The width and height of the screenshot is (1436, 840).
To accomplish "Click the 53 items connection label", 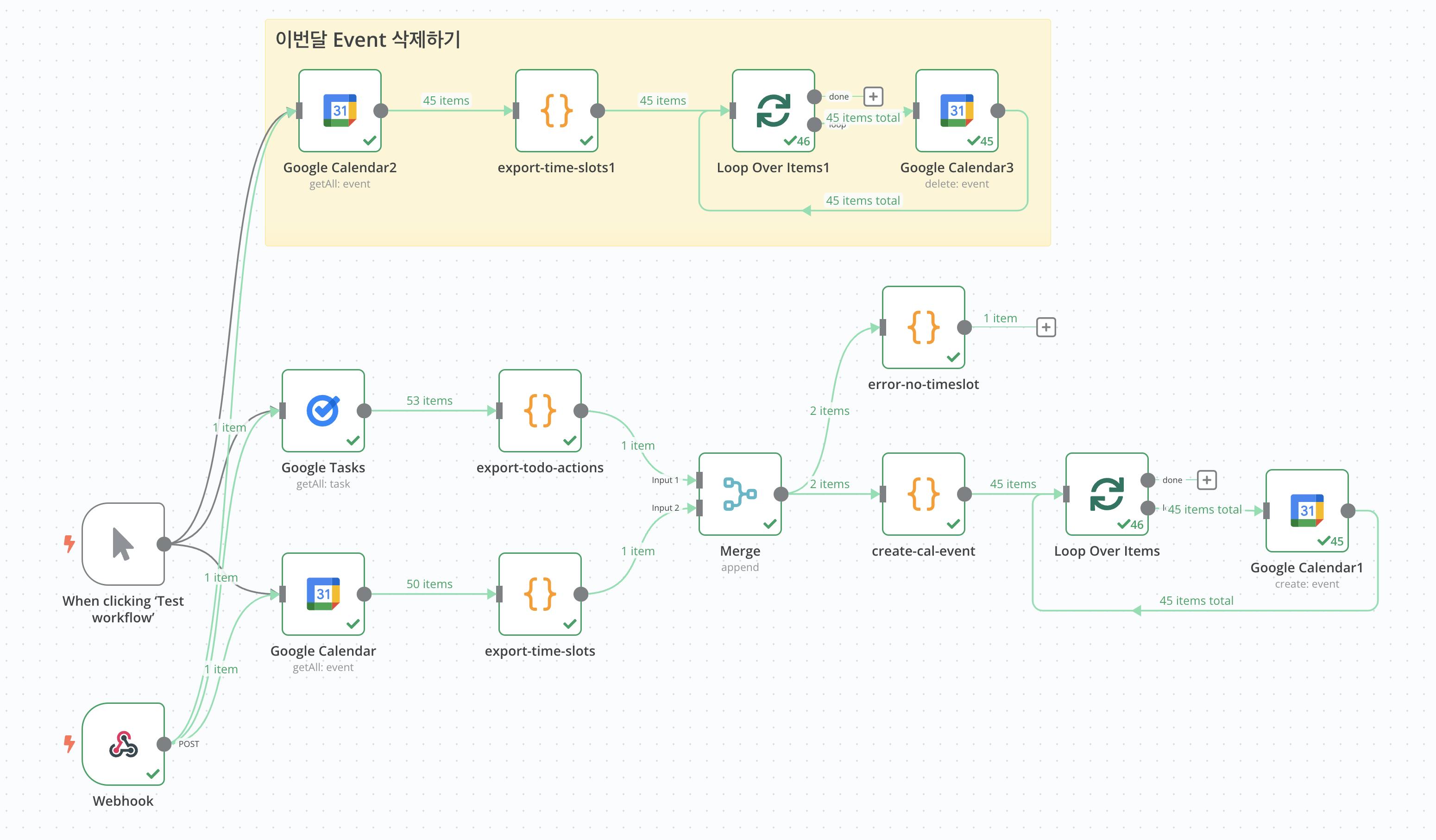I will click(429, 401).
